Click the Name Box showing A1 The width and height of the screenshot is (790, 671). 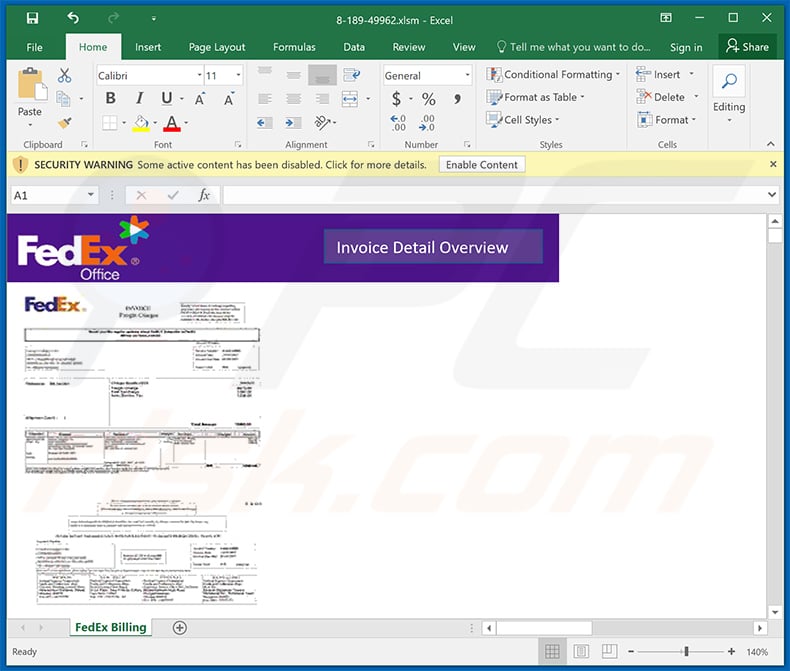tap(54, 195)
